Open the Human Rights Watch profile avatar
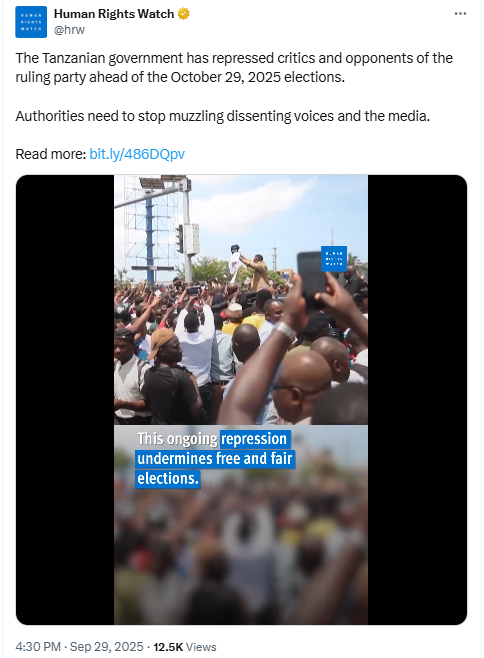This screenshot has width=484, height=658. tap(31, 22)
